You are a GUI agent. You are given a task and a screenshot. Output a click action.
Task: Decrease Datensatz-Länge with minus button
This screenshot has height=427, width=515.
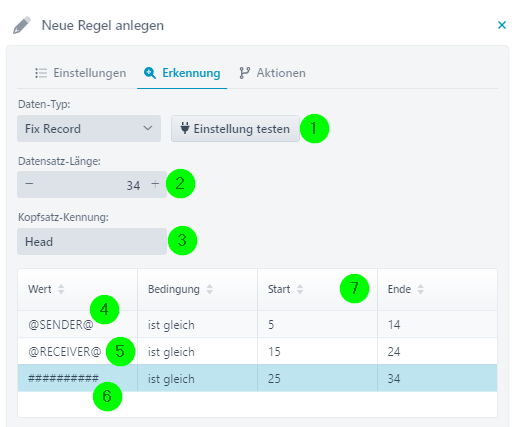point(29,184)
